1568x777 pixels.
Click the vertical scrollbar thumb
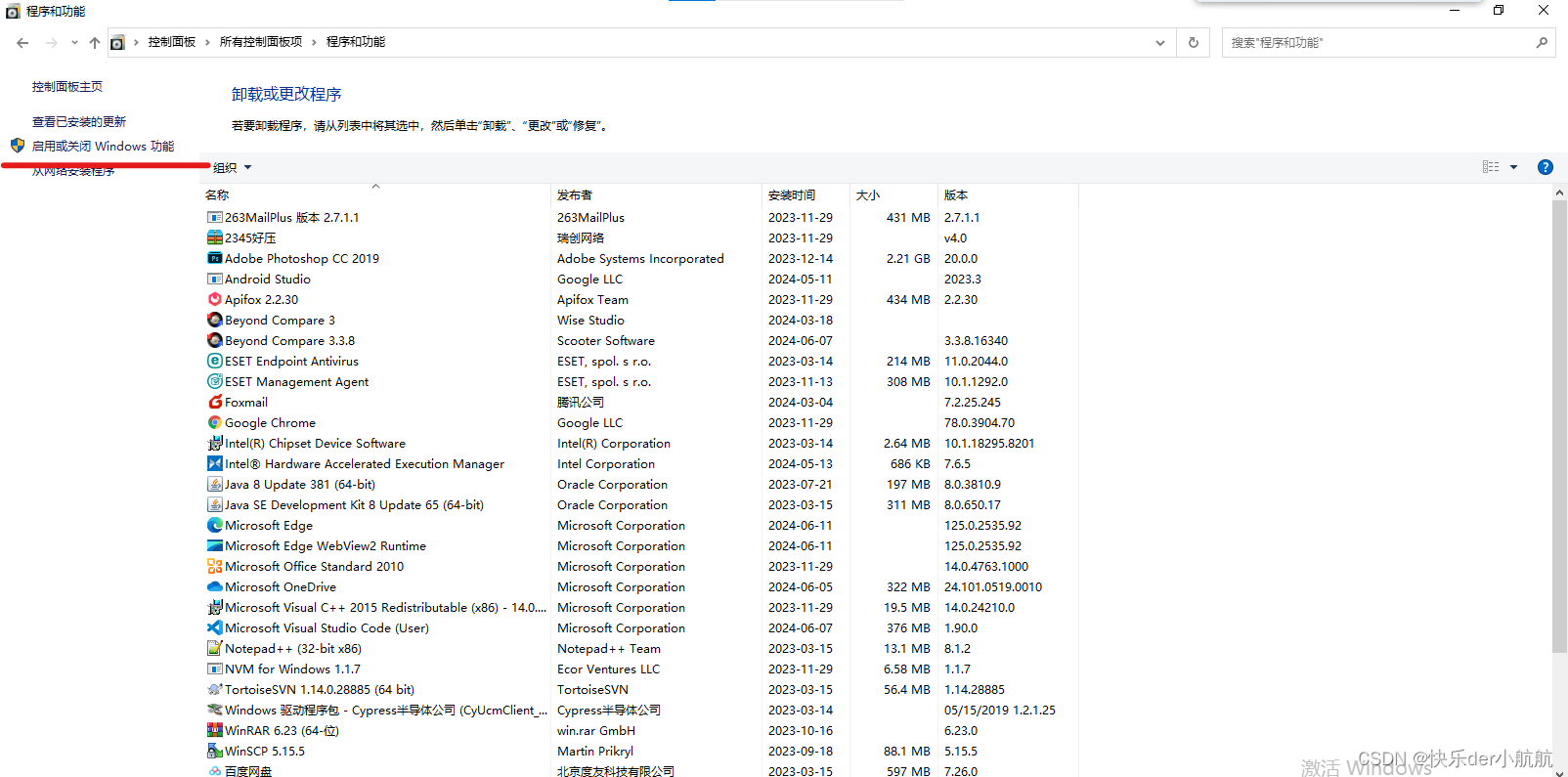point(1559,426)
